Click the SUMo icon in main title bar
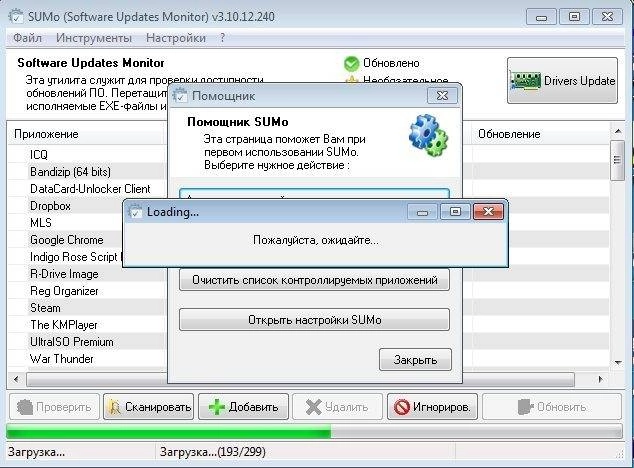Image resolution: width=634 pixels, height=468 pixels. click(16, 17)
